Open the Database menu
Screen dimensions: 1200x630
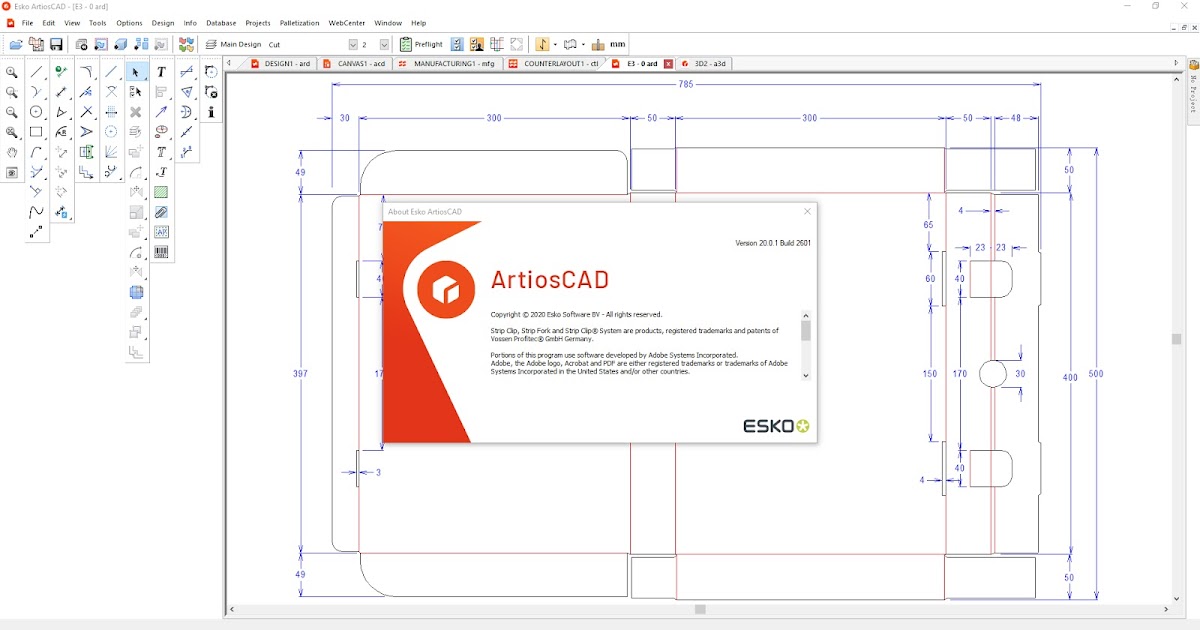pos(221,22)
